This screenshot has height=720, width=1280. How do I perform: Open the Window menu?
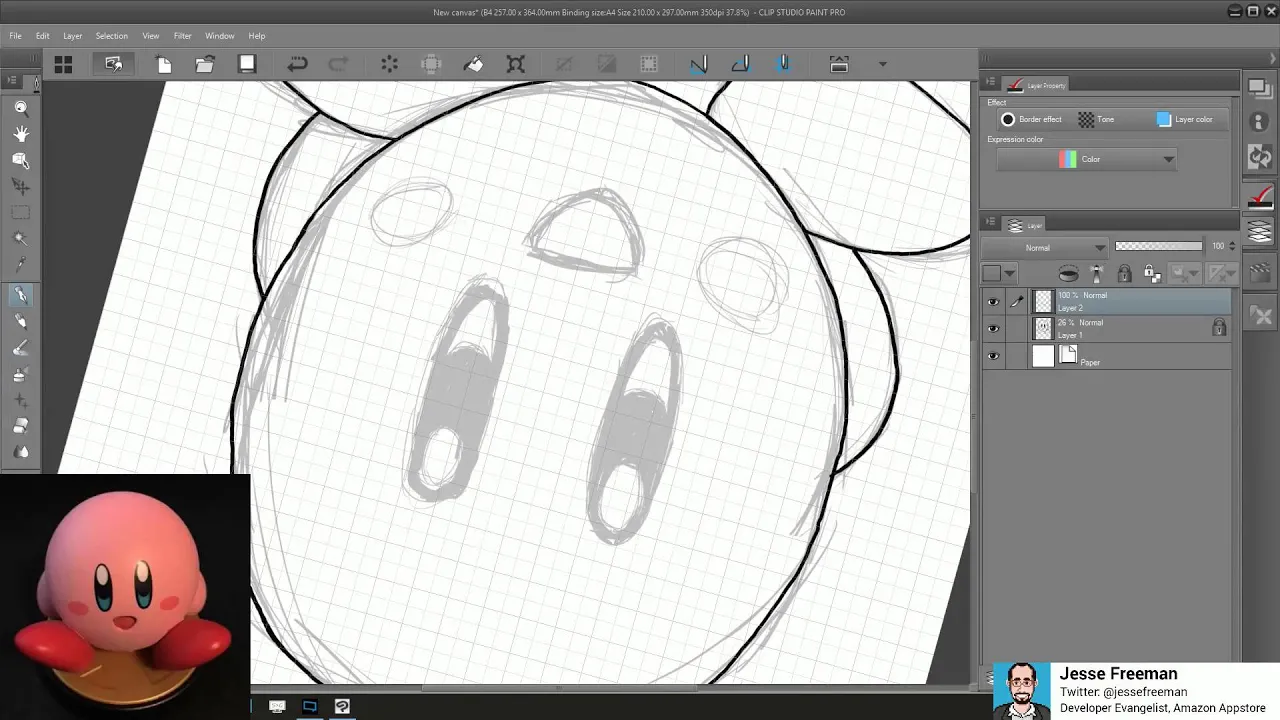219,36
